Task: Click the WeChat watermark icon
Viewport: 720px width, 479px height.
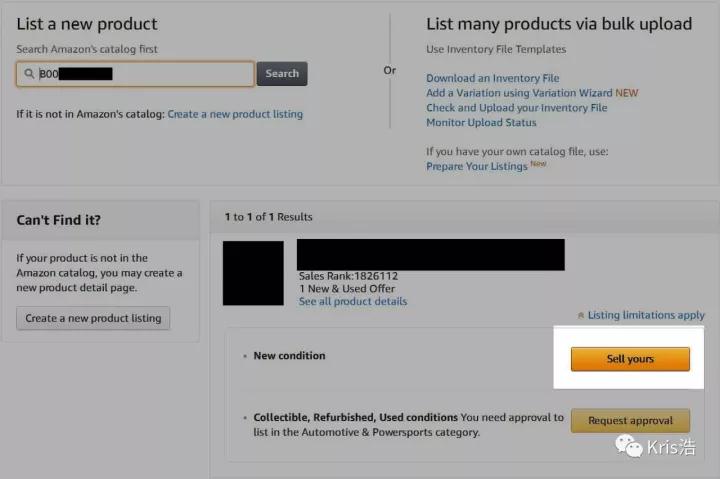Action: [x=629, y=446]
